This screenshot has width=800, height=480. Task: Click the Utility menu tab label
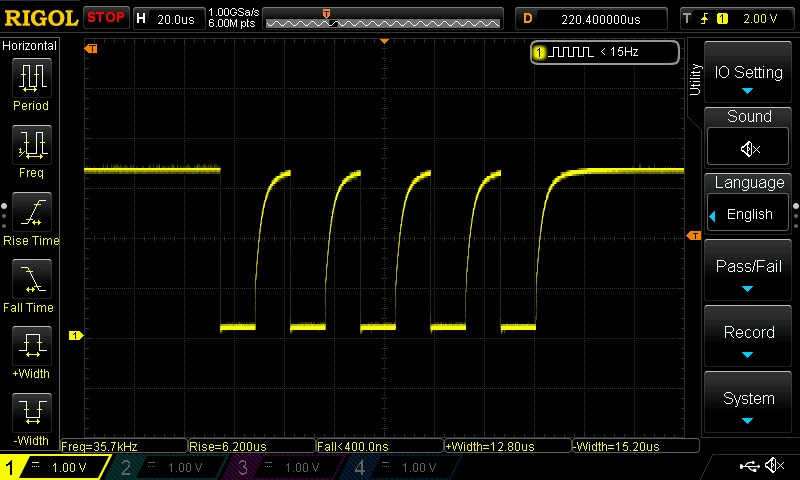point(695,80)
